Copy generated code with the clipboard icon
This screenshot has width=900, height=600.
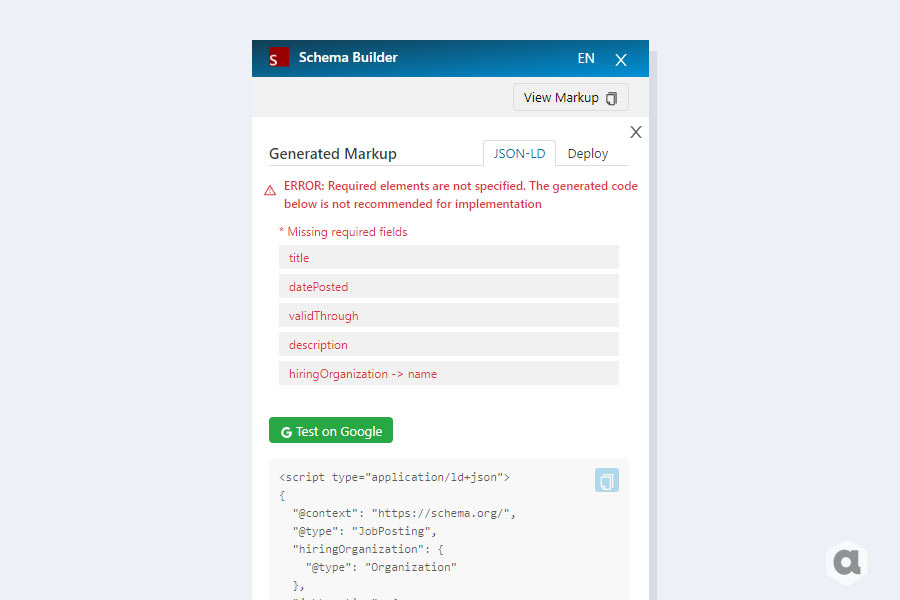[607, 481]
